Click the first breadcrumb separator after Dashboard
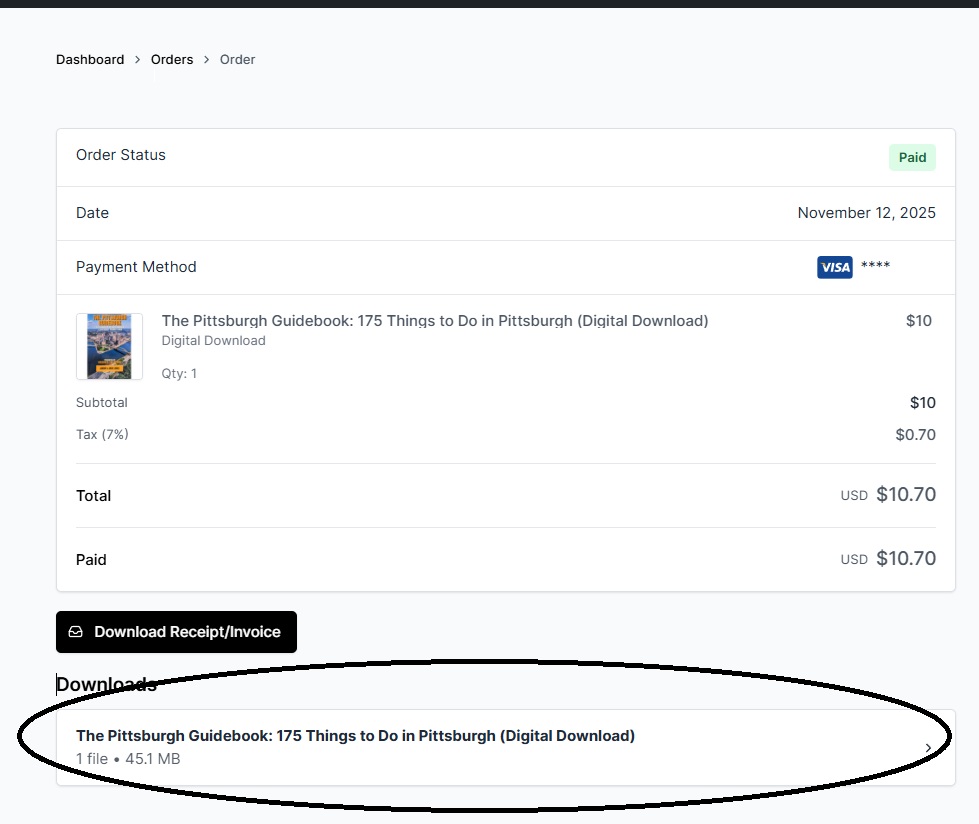Viewport: 979px width, 824px height. pos(138,60)
